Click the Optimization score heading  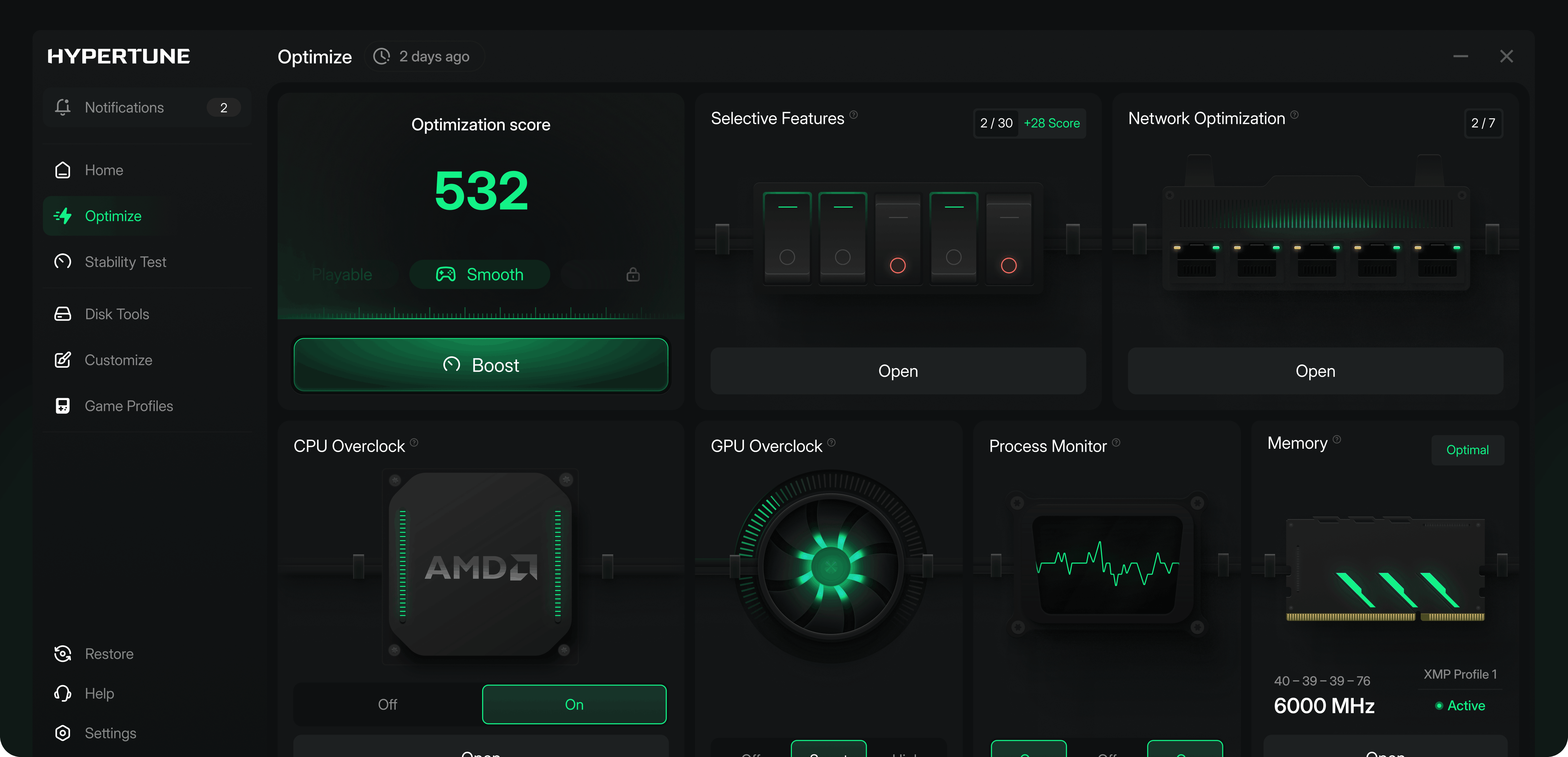point(481,124)
